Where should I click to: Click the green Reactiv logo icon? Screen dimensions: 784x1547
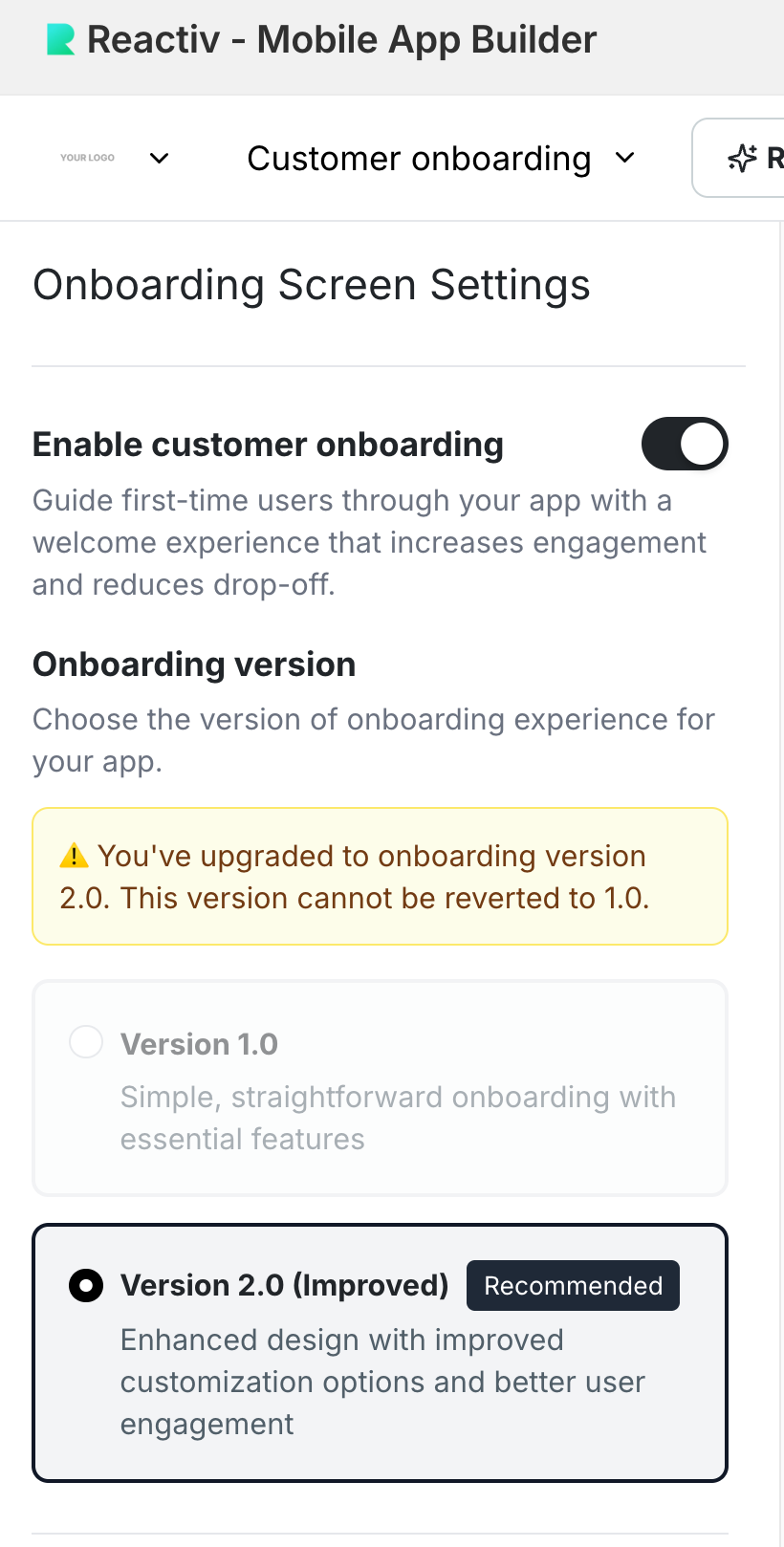61,40
